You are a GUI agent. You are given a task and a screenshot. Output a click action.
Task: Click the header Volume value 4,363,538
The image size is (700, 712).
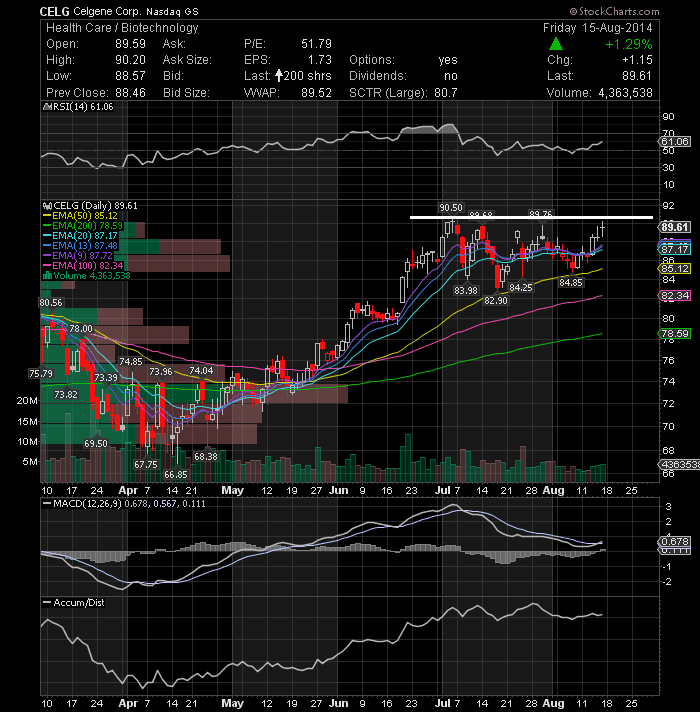626,93
